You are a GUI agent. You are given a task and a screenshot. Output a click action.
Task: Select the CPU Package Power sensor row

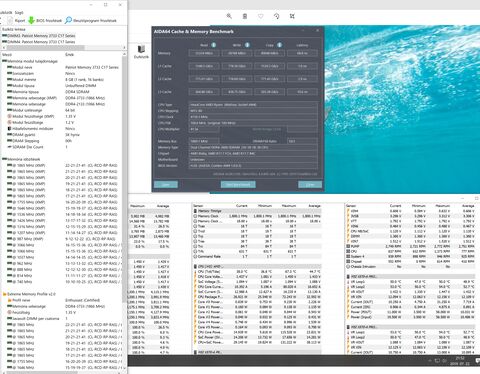(x=257, y=297)
